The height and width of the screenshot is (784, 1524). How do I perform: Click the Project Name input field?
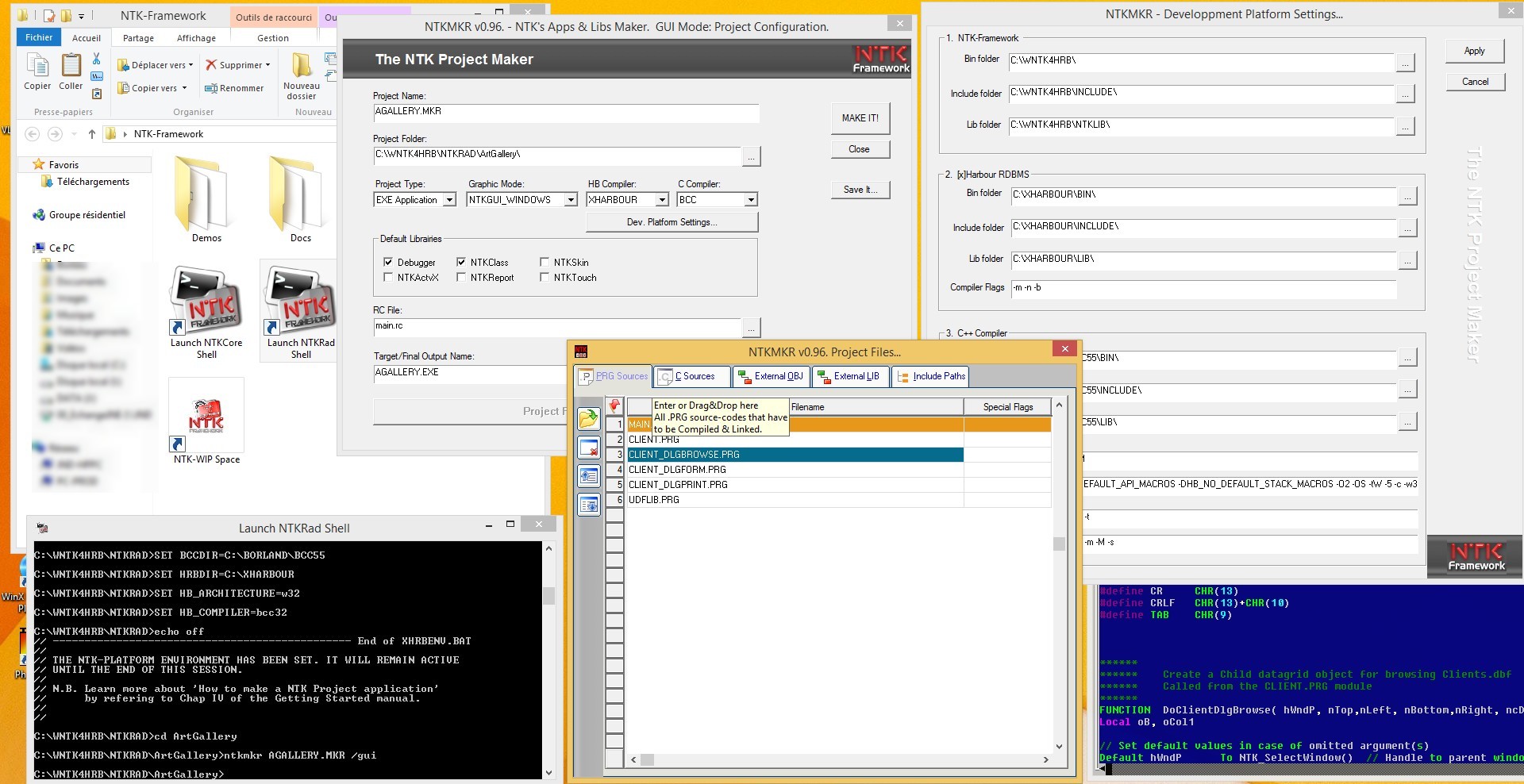566,113
